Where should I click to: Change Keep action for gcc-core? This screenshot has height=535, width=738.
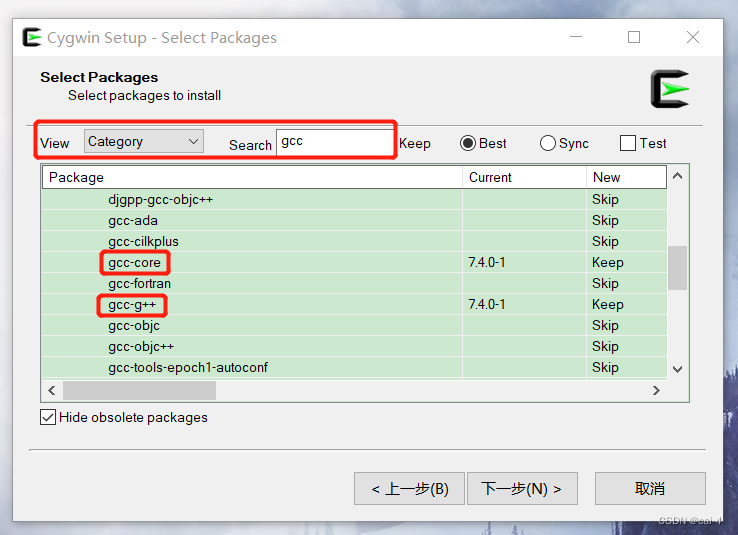pos(608,263)
